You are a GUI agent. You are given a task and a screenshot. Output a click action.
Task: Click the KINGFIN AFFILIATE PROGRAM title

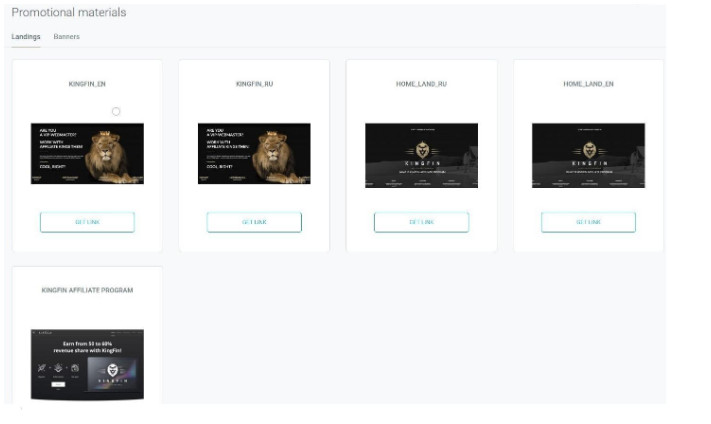coord(87,290)
